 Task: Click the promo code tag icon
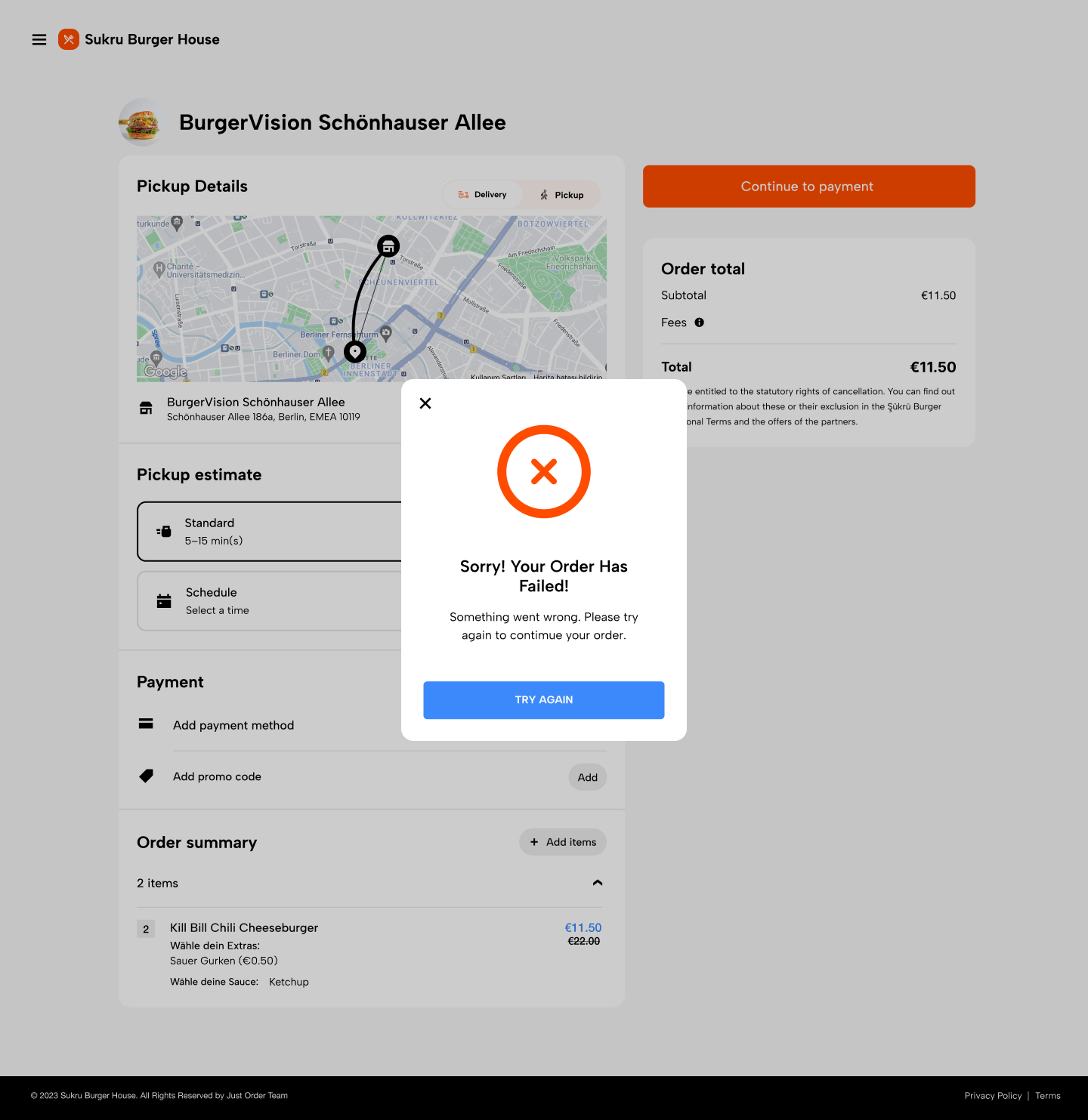[x=147, y=776]
